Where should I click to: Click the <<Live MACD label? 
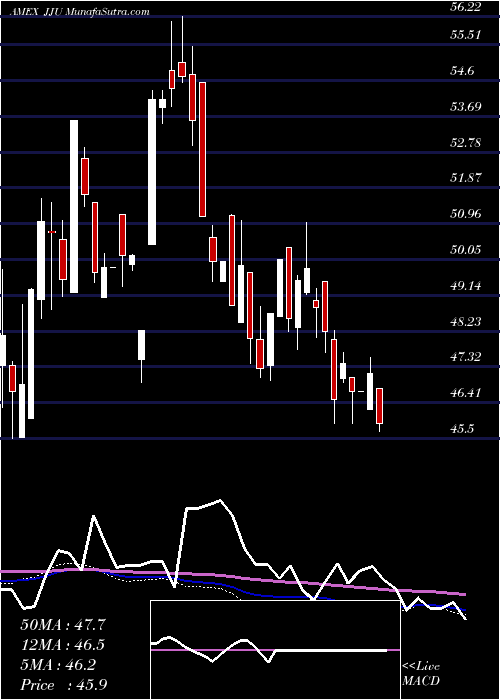421,674
